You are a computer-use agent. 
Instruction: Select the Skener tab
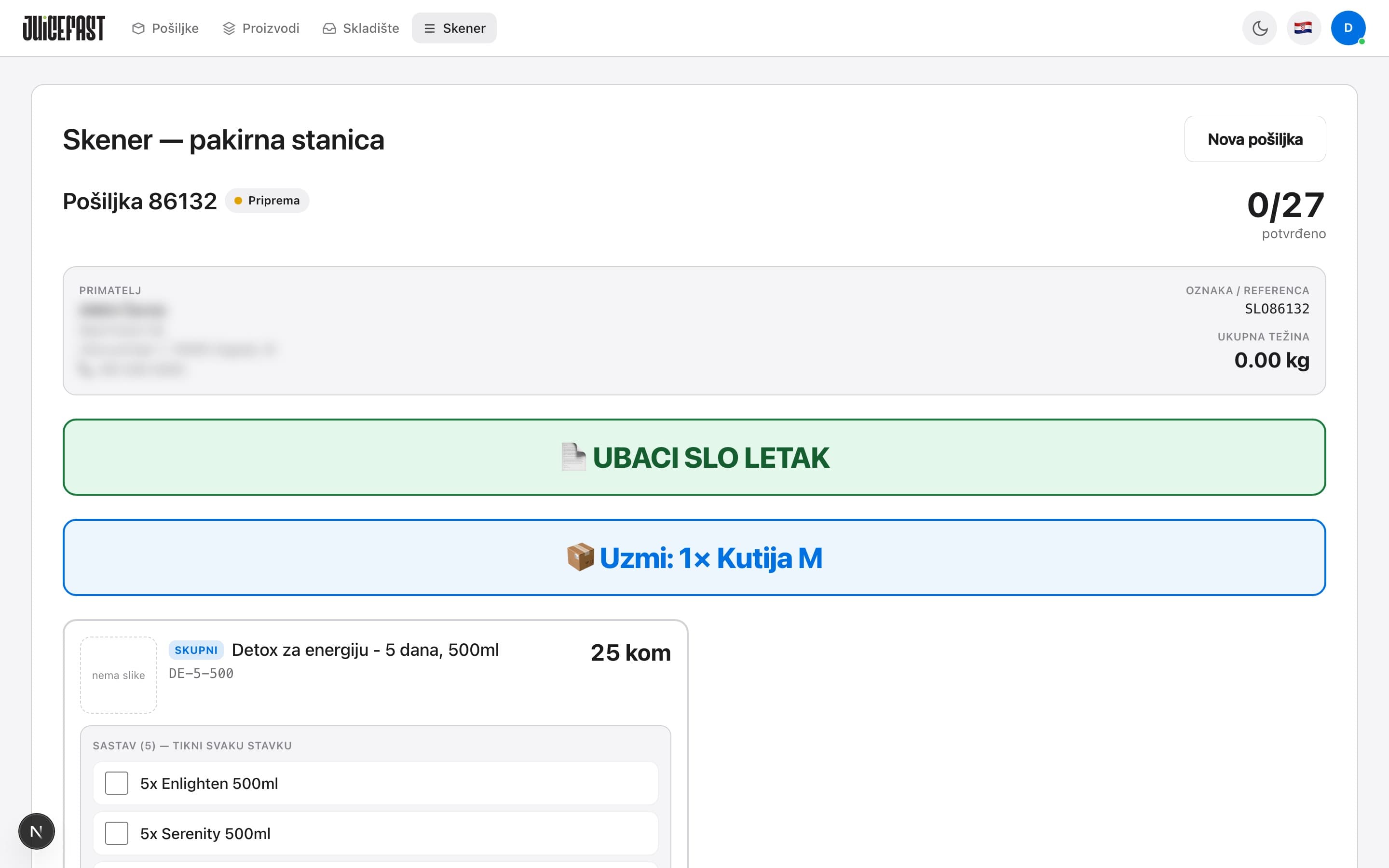pos(454,28)
